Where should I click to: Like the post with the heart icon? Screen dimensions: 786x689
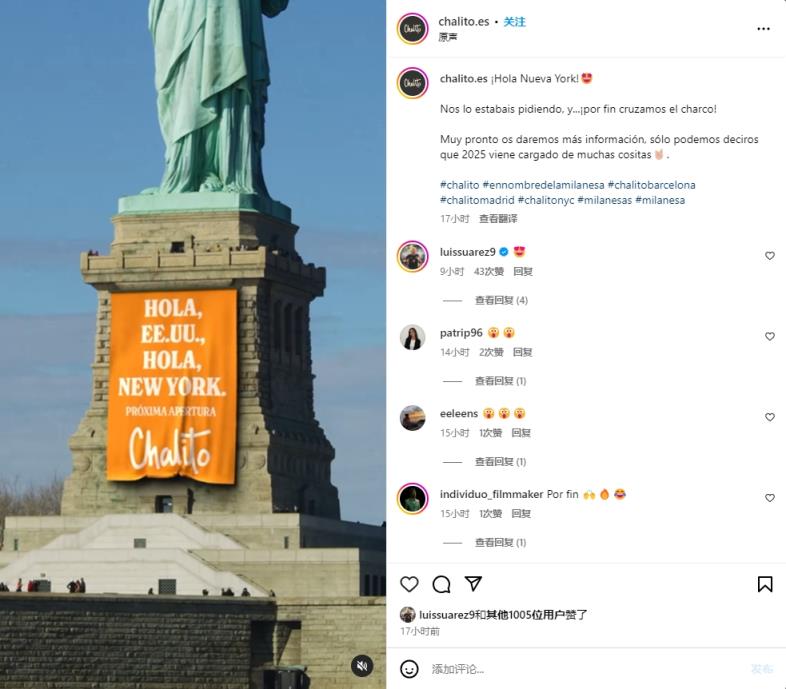(x=409, y=584)
